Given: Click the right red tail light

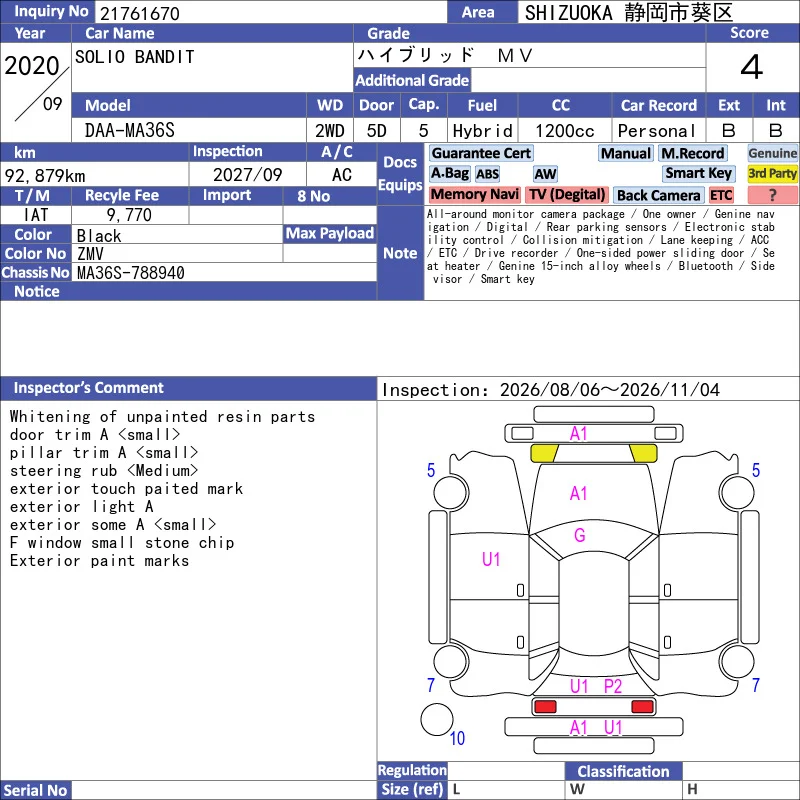Looking at the screenshot, I should (x=642, y=706).
